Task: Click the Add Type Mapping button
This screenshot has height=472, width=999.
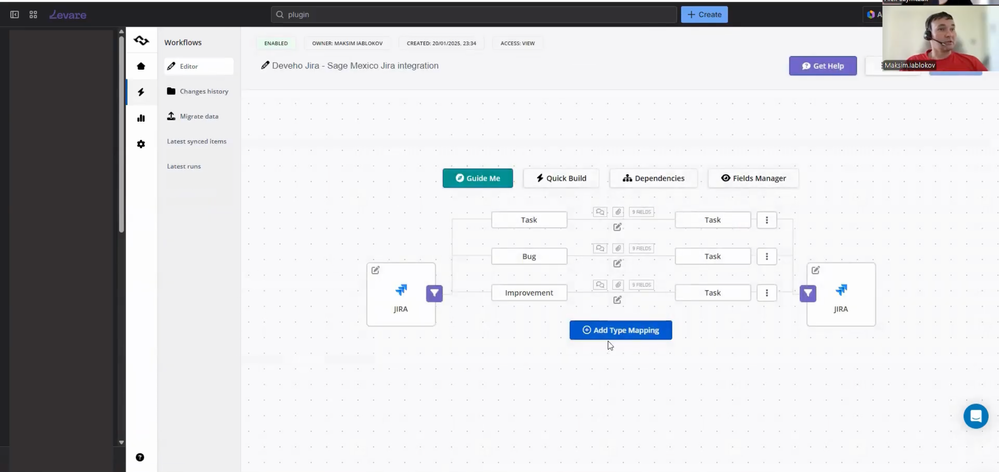Action: (621, 330)
